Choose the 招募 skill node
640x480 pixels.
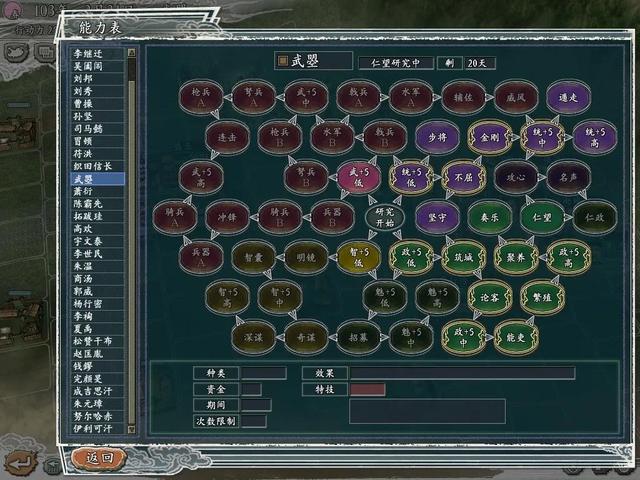(x=358, y=337)
